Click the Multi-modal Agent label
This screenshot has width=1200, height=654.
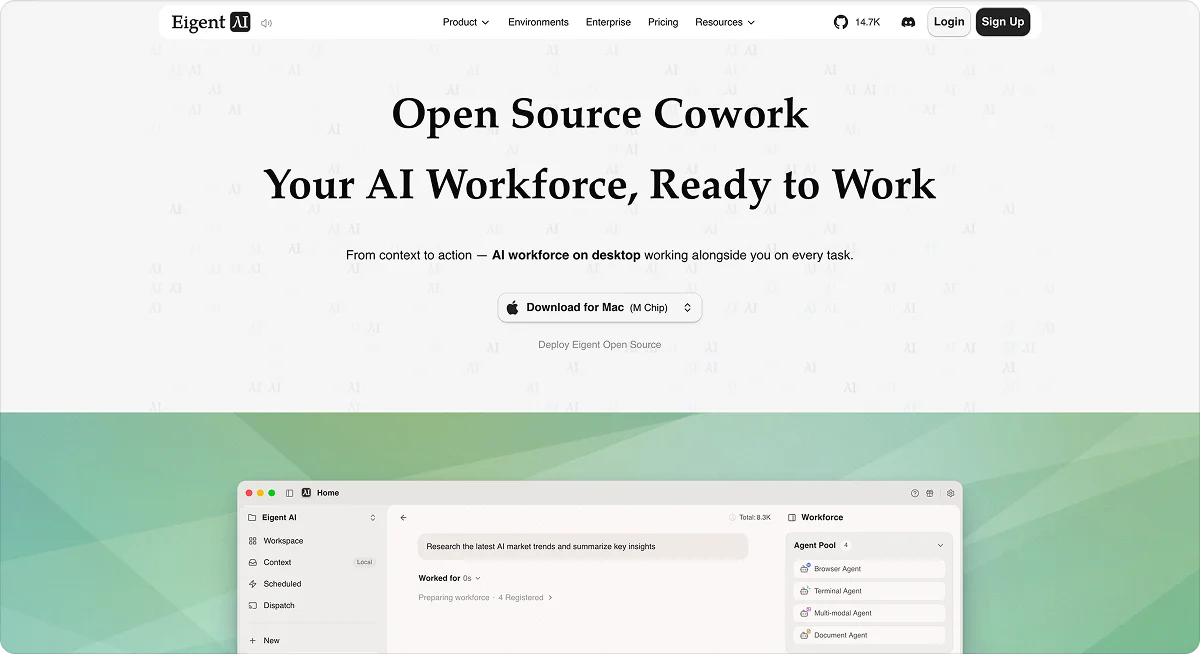click(843, 613)
